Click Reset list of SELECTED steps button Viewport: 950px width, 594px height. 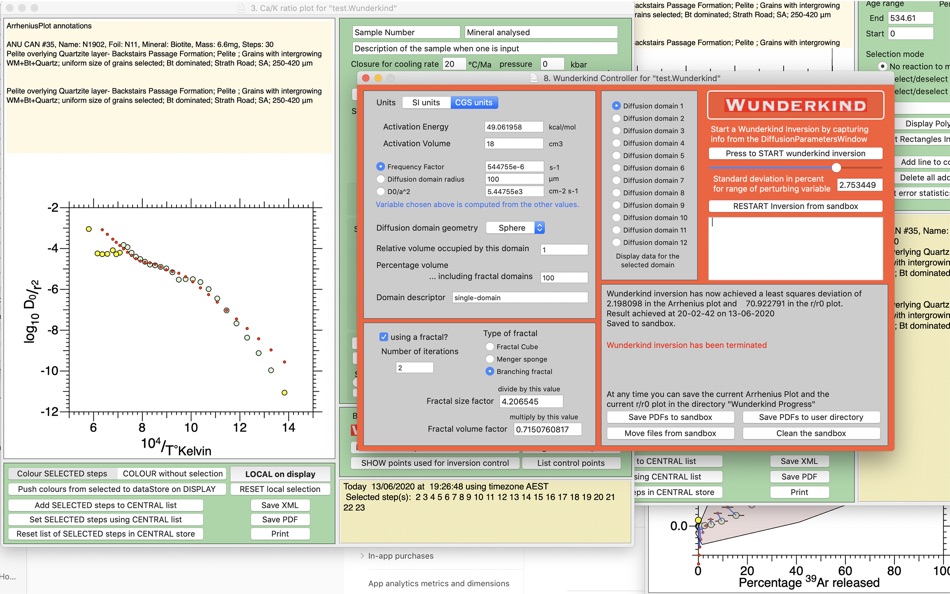(105, 534)
